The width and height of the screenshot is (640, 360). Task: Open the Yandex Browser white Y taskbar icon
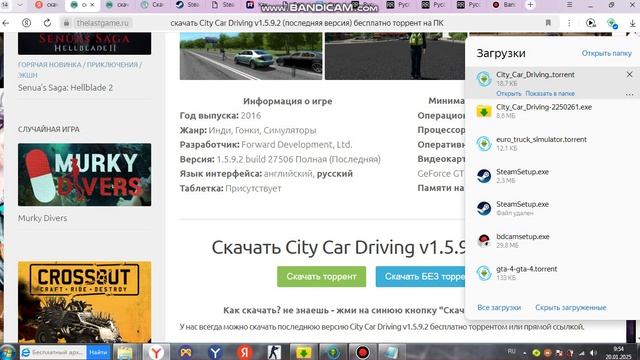(x=156, y=352)
